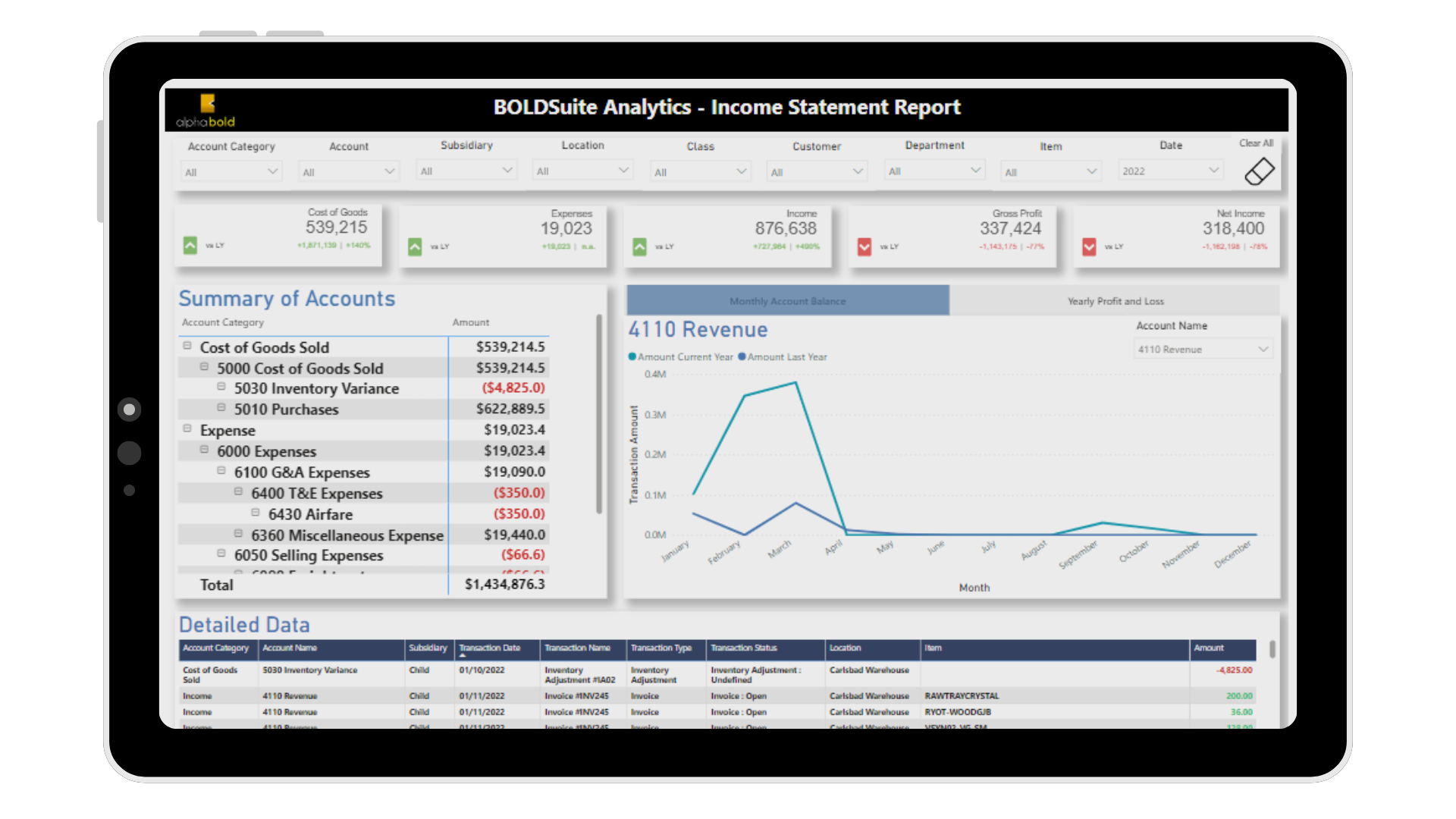Click the green up arrow on Cost of Goods card
This screenshot has width=1456, height=819.
[190, 245]
